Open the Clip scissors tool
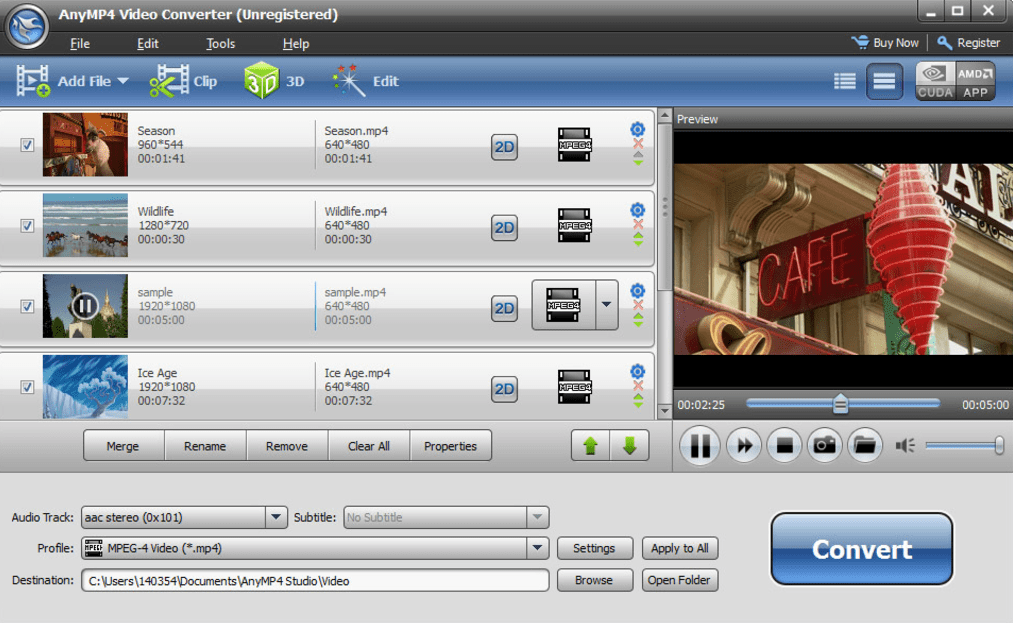The width and height of the screenshot is (1013, 623). (169, 81)
